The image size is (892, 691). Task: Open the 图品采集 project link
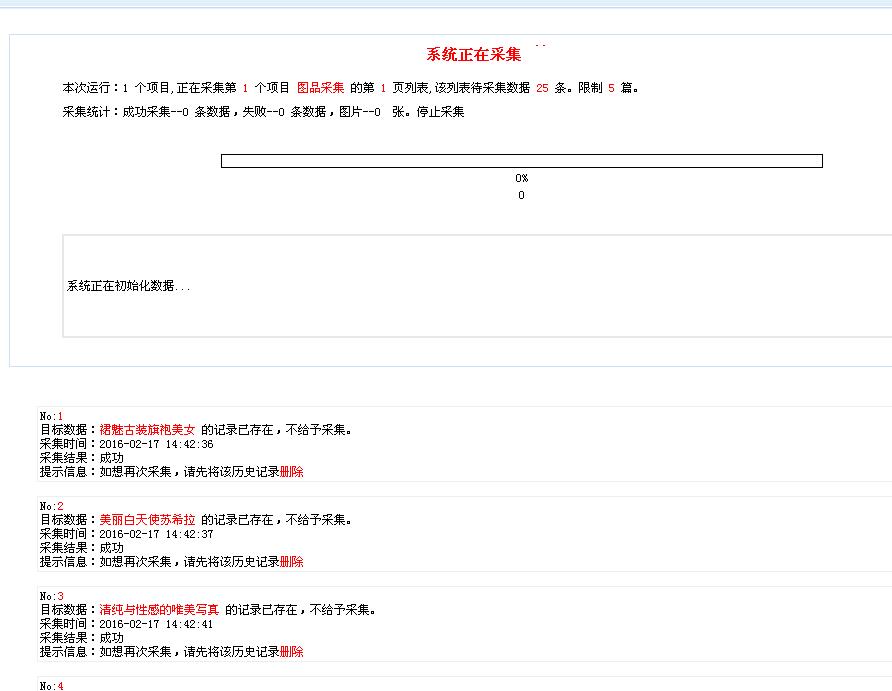tap(320, 88)
